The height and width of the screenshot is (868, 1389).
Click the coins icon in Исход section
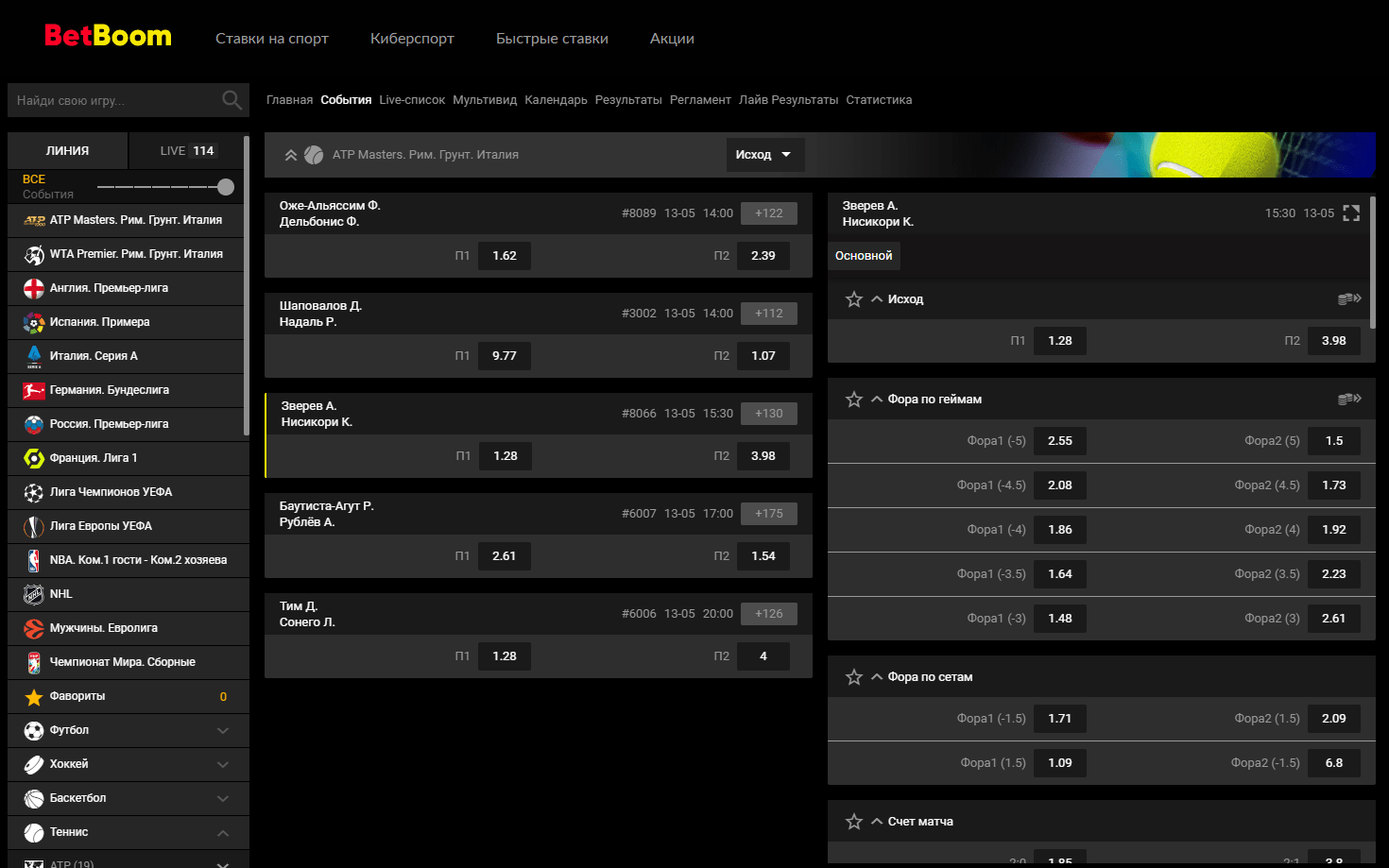[x=1349, y=299]
